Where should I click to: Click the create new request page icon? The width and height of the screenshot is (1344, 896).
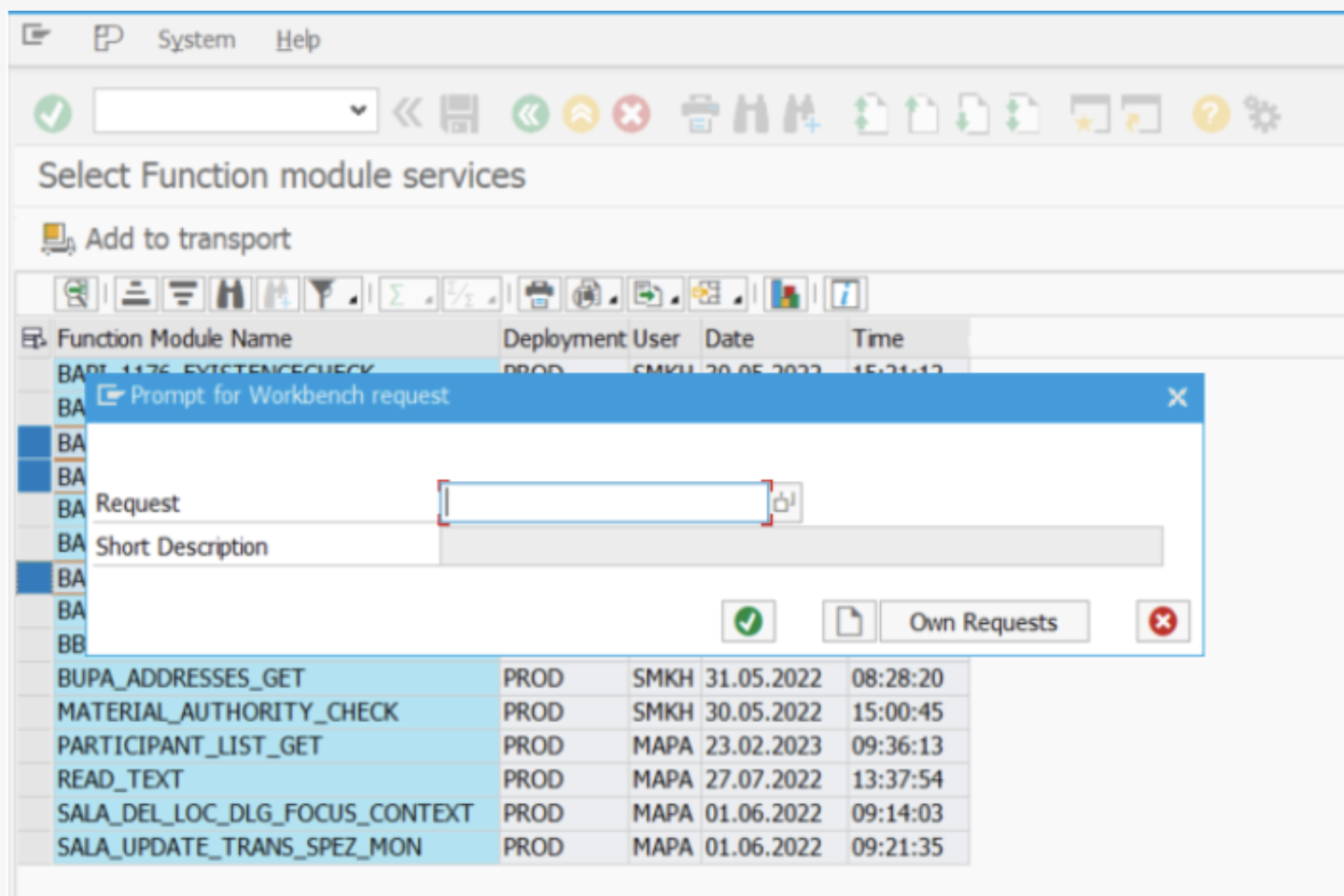coord(848,621)
